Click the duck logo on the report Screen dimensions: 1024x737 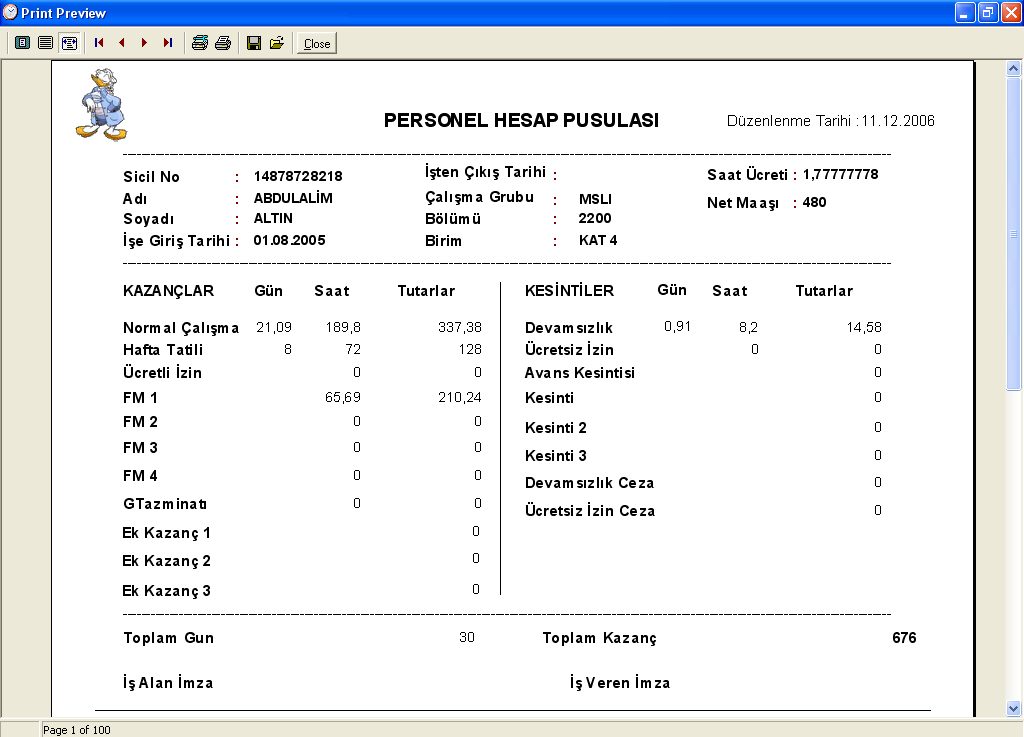point(100,104)
